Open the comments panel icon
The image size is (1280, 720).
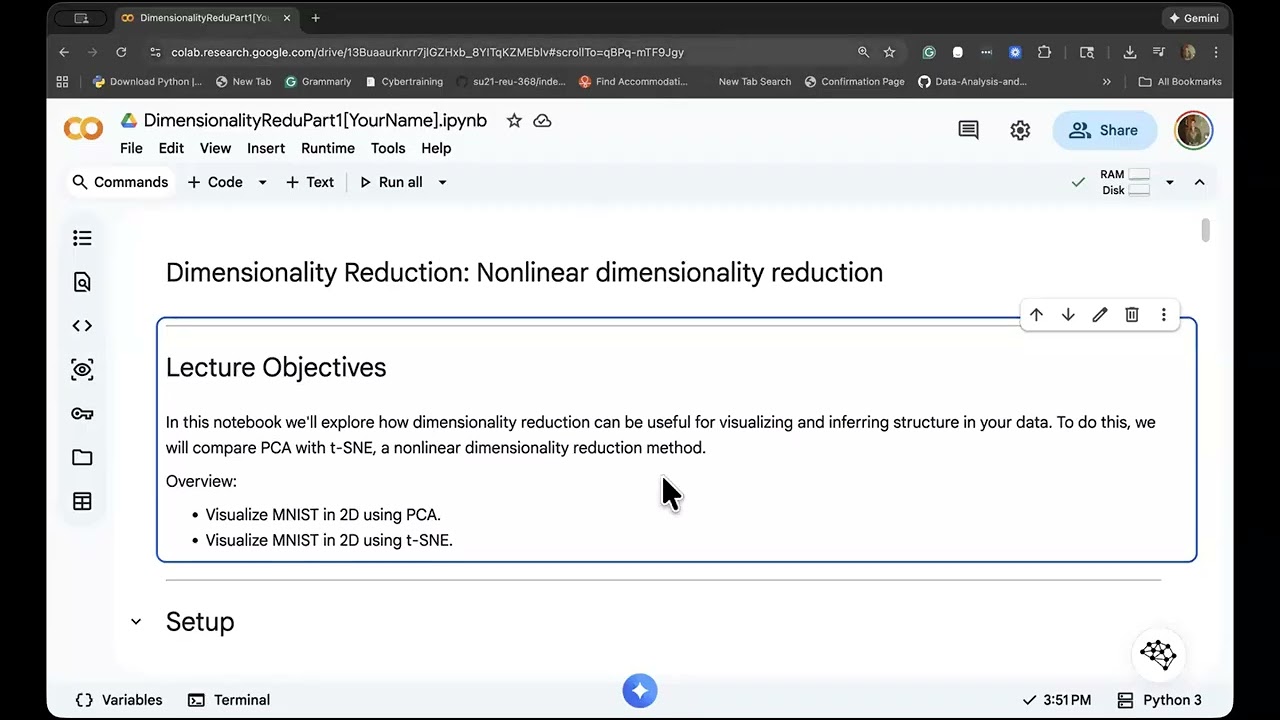(968, 130)
